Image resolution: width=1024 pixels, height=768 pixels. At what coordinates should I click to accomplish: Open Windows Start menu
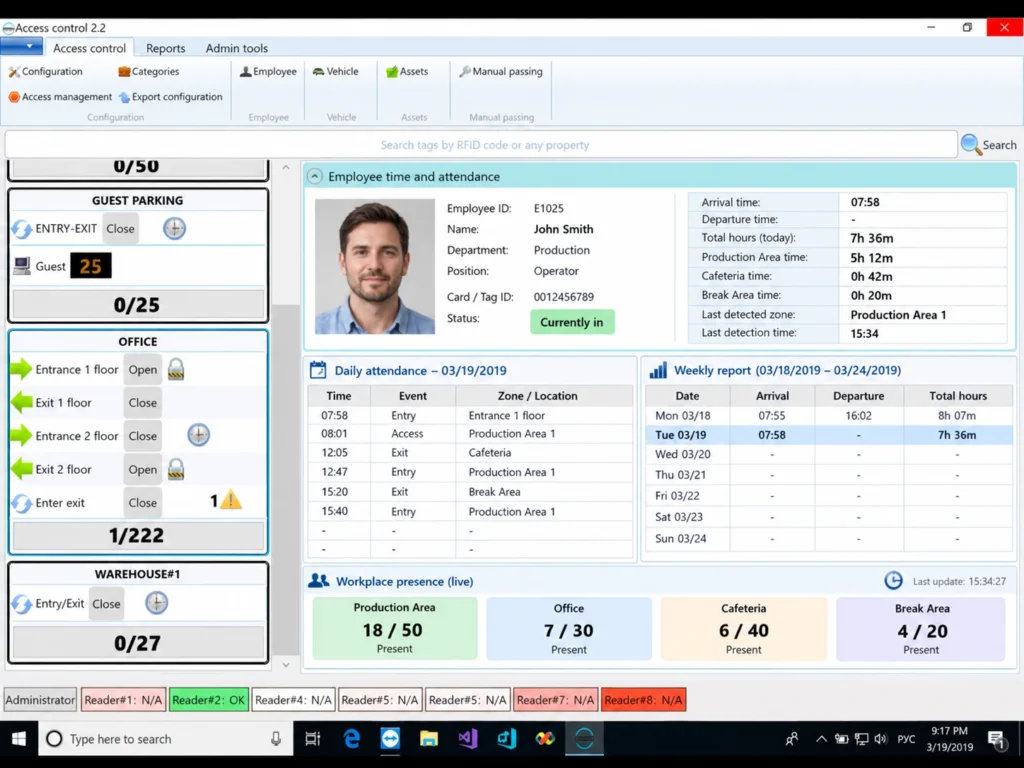click(x=18, y=739)
